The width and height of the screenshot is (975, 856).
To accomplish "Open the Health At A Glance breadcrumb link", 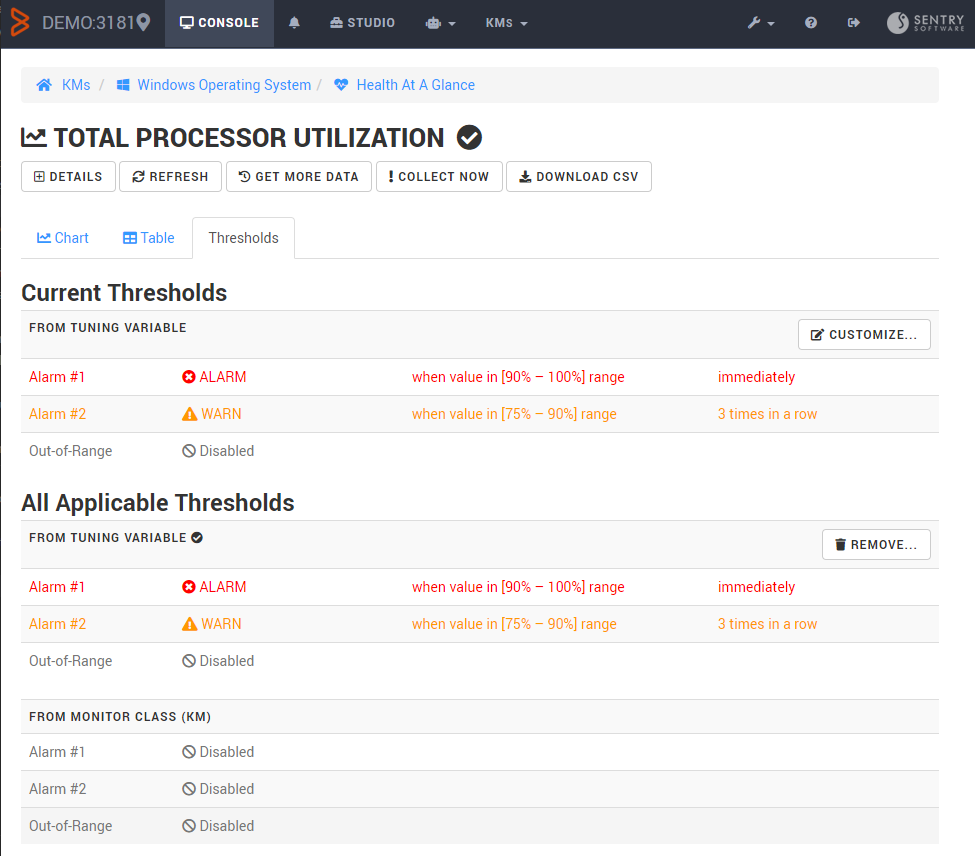I will tap(414, 85).
